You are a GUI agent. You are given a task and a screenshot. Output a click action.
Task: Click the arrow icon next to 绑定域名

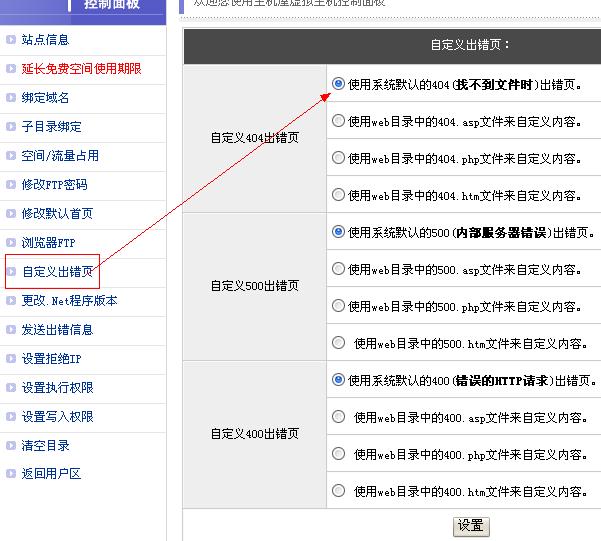pyautogui.click(x=11, y=98)
